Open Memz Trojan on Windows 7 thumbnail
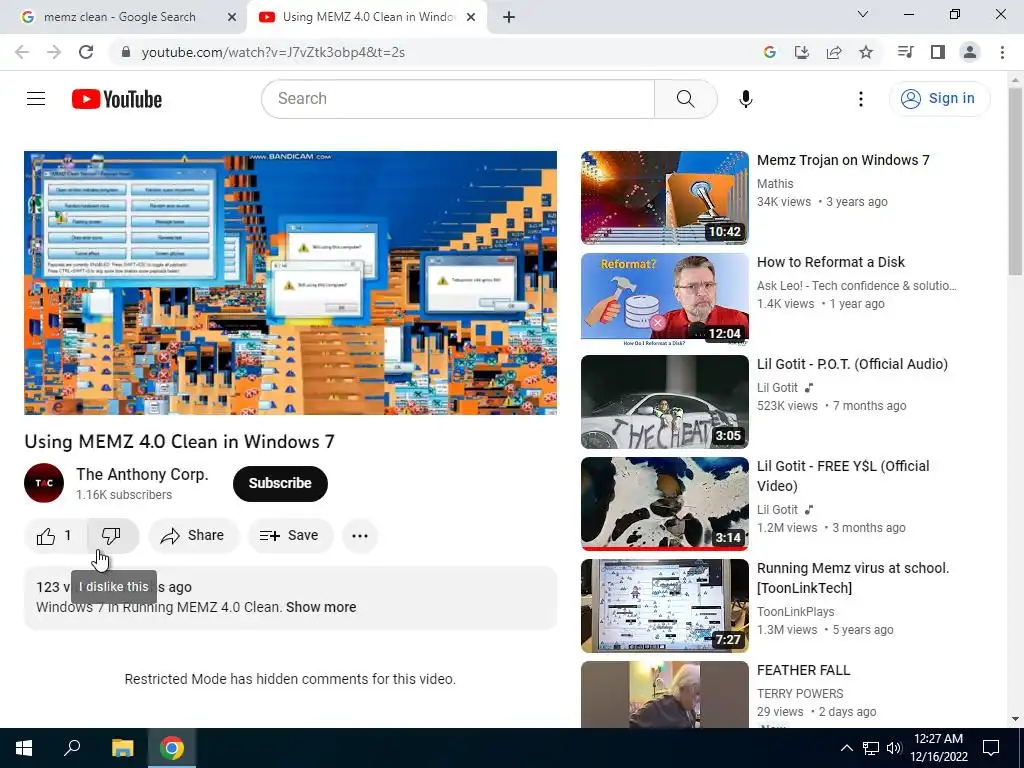 [x=665, y=198]
